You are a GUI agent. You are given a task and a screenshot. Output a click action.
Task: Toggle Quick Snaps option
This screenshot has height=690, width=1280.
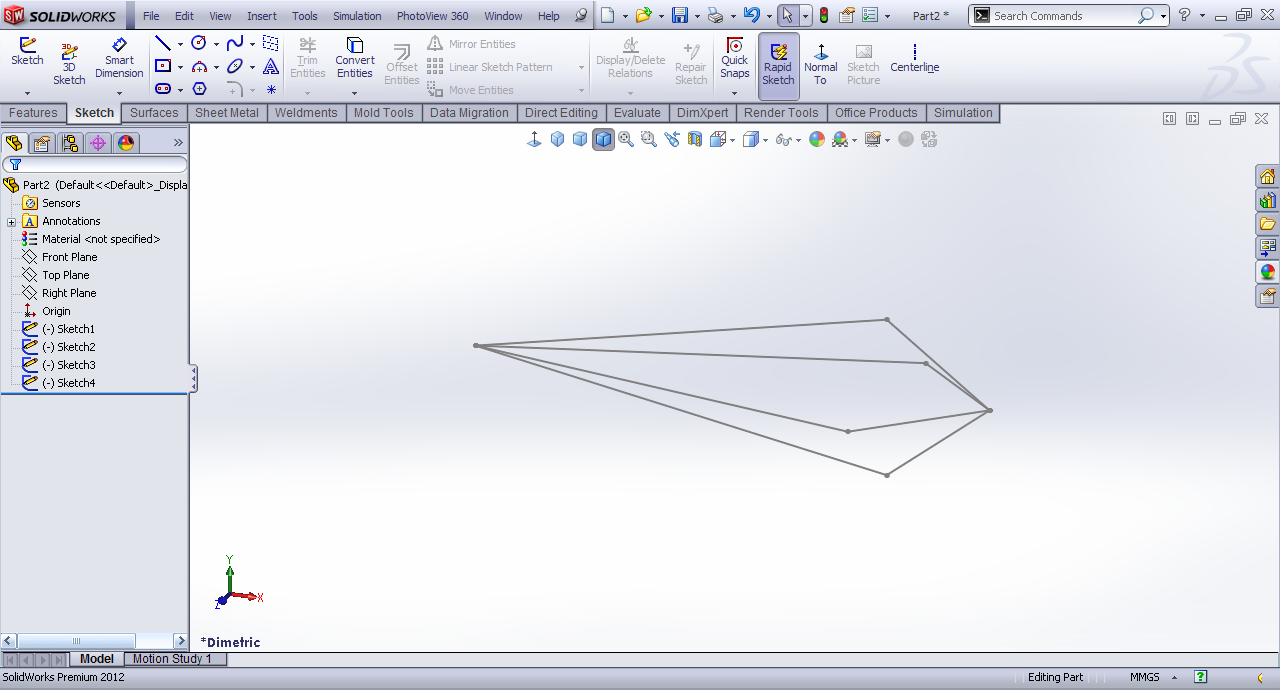(734, 59)
